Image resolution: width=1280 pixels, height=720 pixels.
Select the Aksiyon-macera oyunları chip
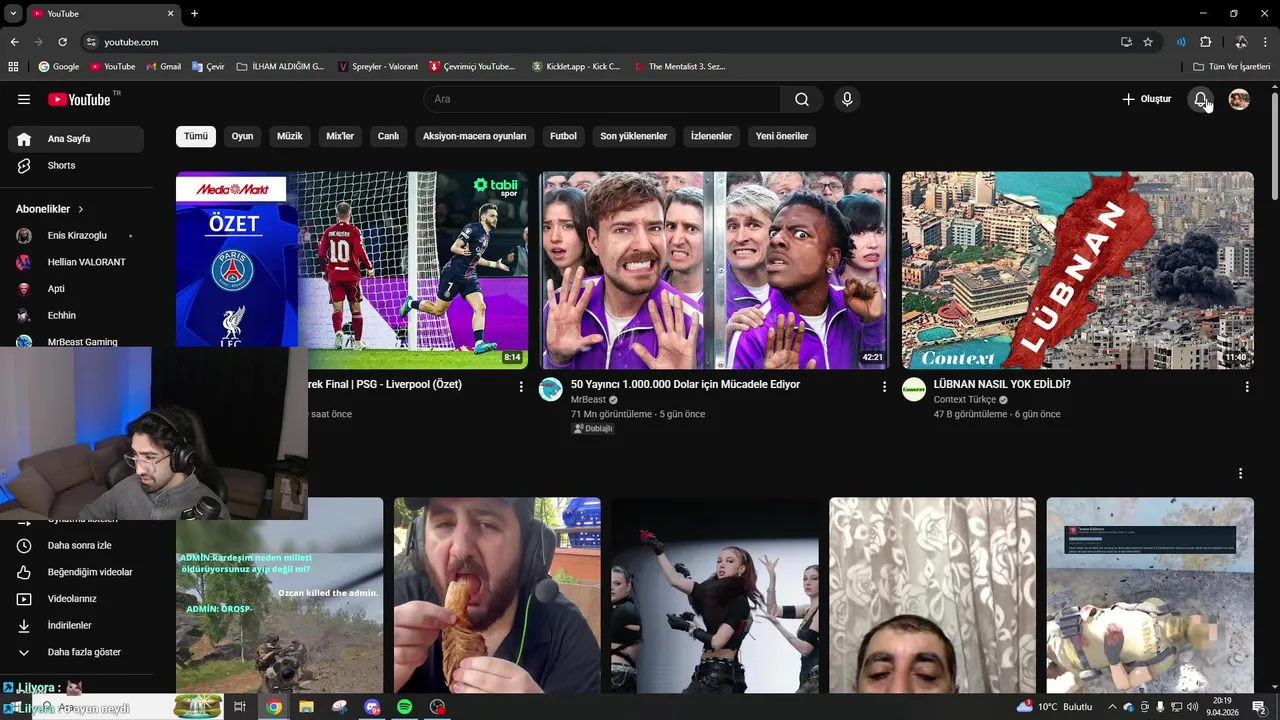[474, 136]
